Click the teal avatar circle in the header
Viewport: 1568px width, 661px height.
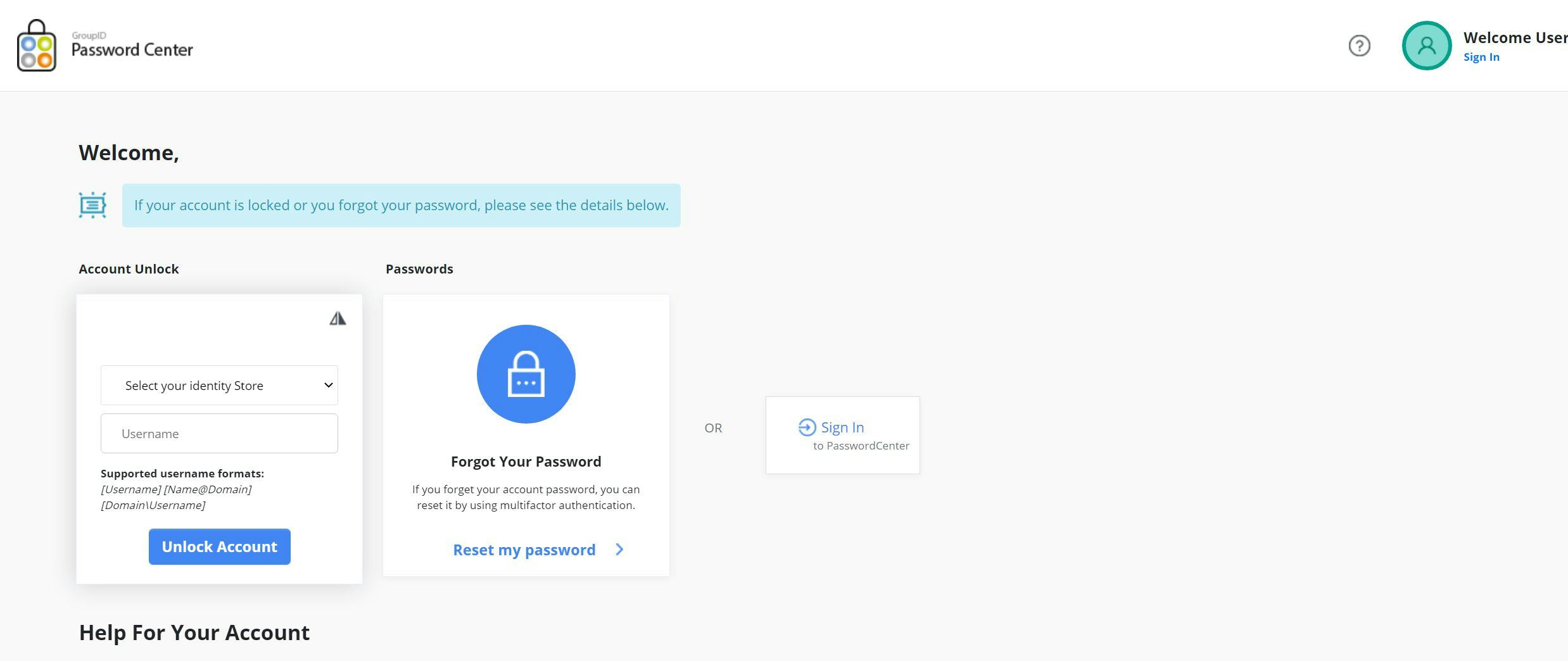click(x=1426, y=45)
